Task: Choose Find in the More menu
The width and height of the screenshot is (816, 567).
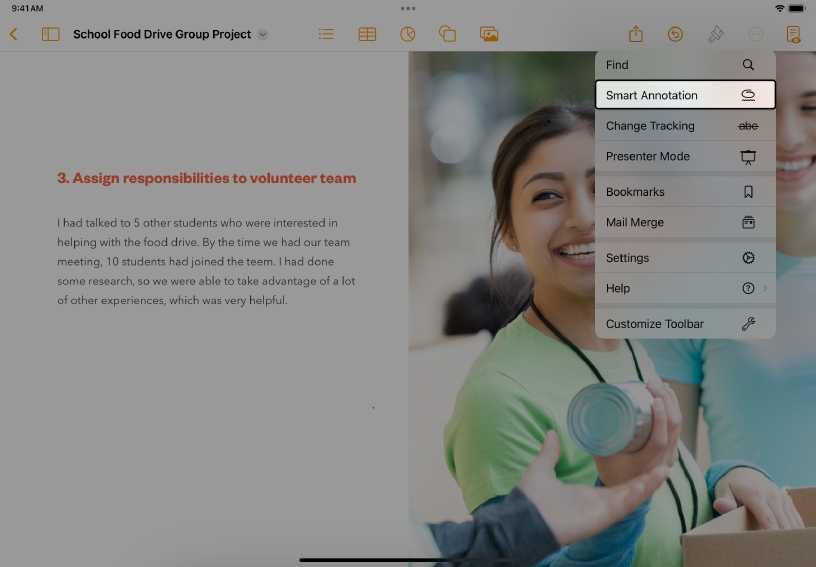Action: pos(685,65)
